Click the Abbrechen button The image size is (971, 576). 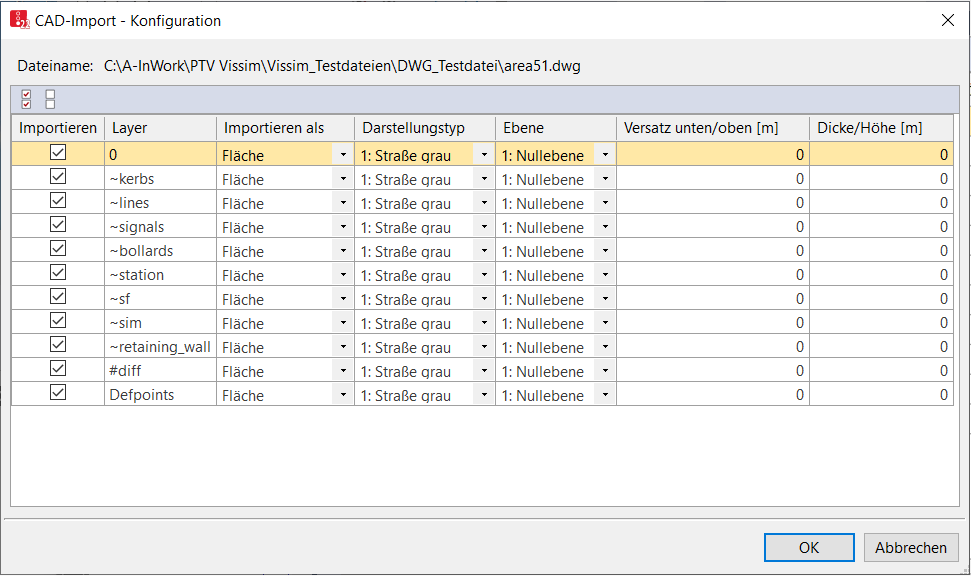click(911, 548)
